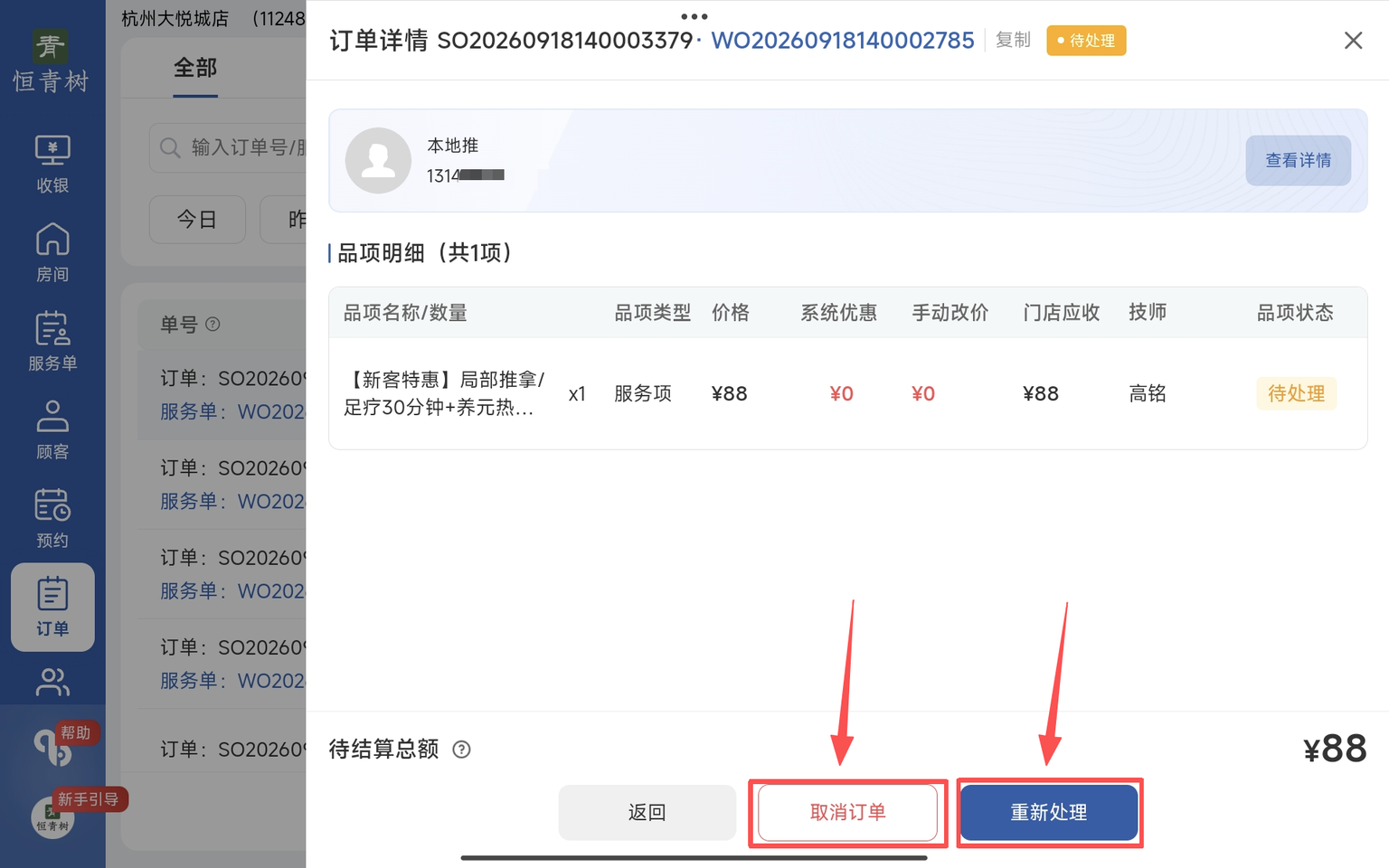Click the 重新处理 button
The width and height of the screenshot is (1389, 868).
1049,813
